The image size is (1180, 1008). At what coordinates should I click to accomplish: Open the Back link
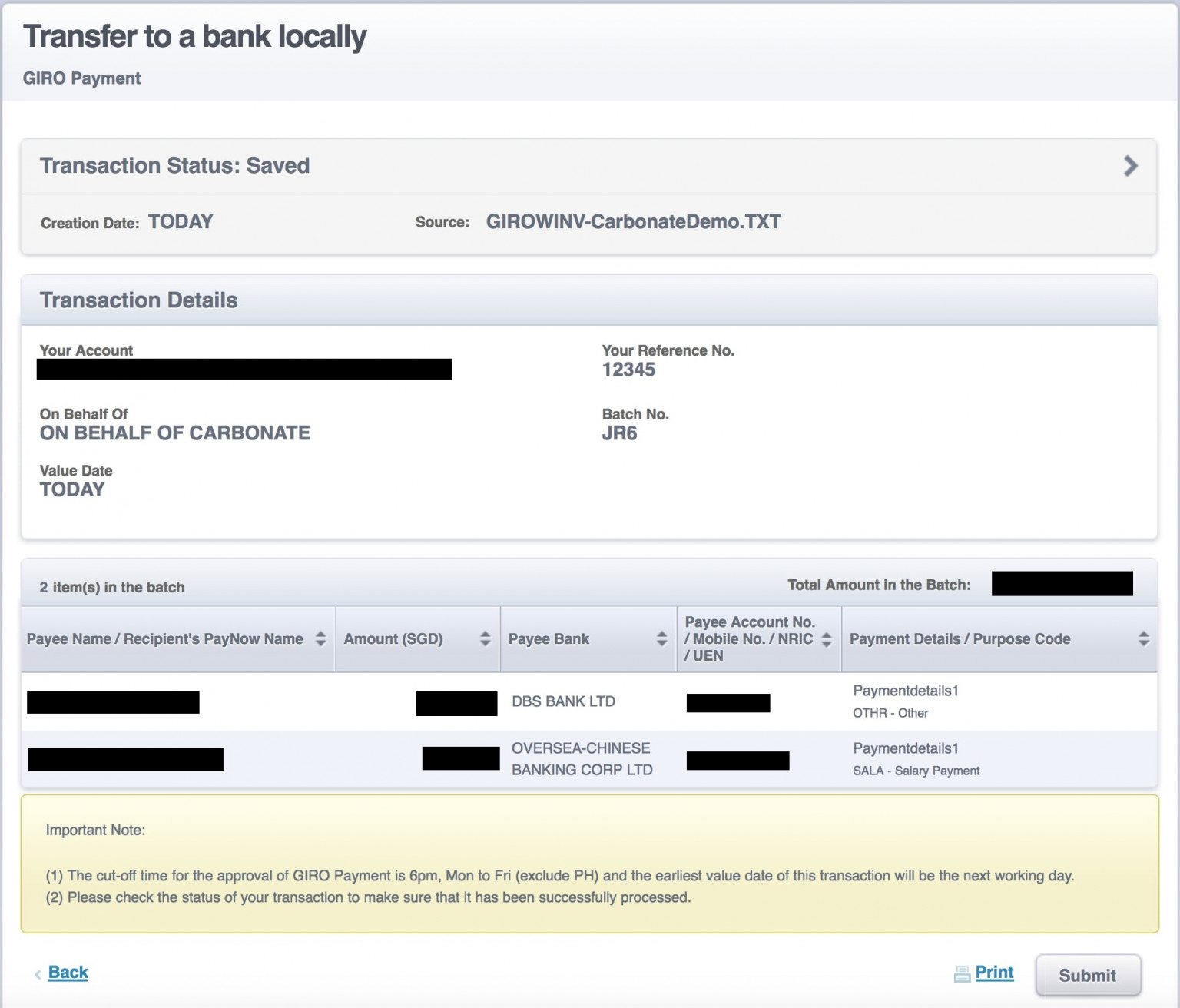pyautogui.click(x=68, y=972)
